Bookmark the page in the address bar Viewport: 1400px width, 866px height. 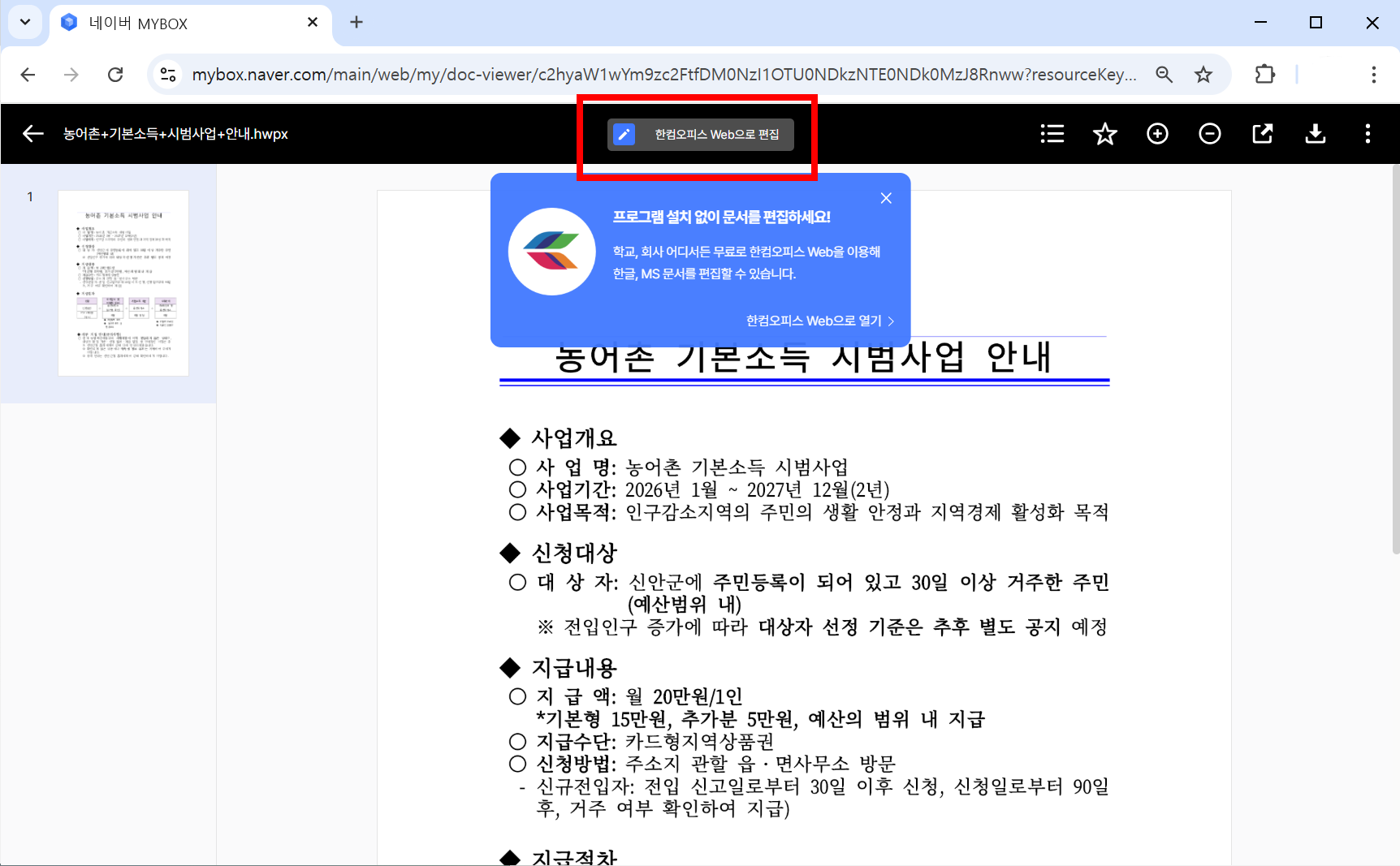pyautogui.click(x=1203, y=74)
